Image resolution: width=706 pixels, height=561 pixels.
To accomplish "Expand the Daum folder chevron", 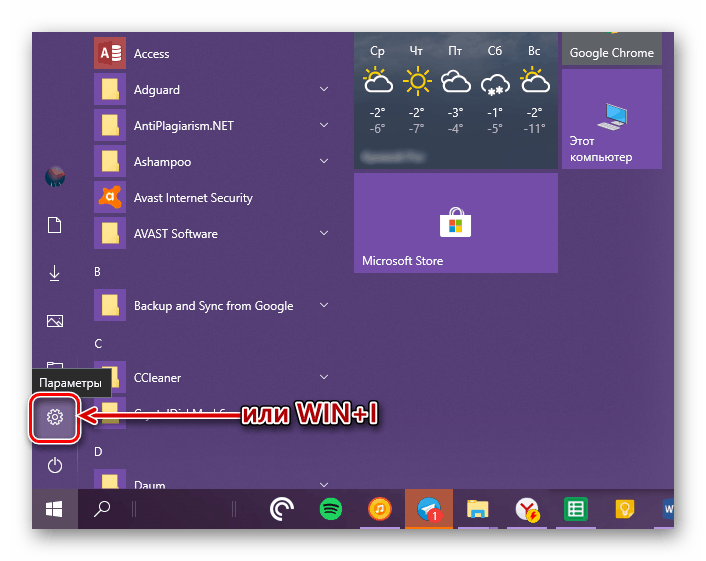I will tap(324, 484).
